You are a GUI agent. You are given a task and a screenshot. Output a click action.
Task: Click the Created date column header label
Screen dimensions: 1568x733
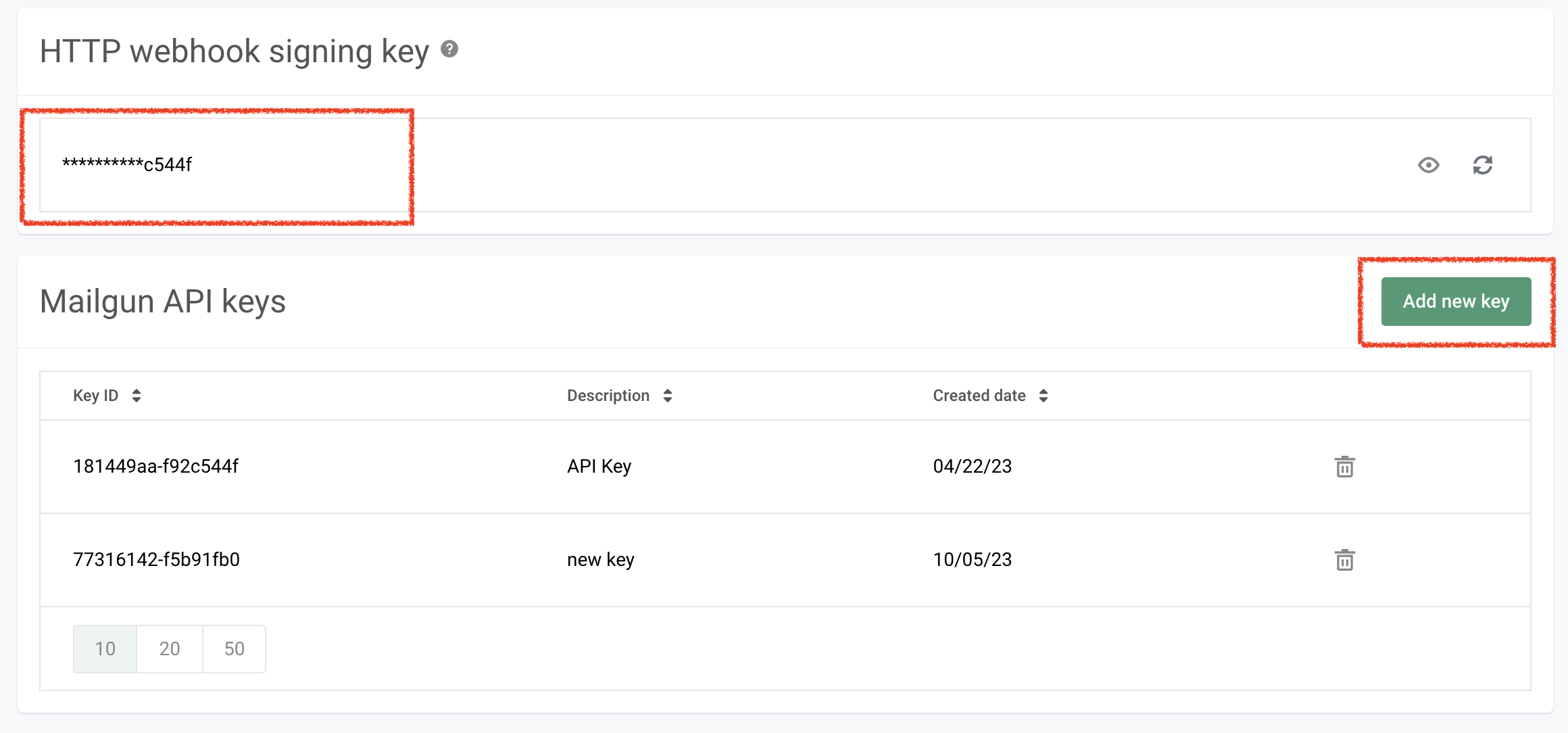[979, 396]
